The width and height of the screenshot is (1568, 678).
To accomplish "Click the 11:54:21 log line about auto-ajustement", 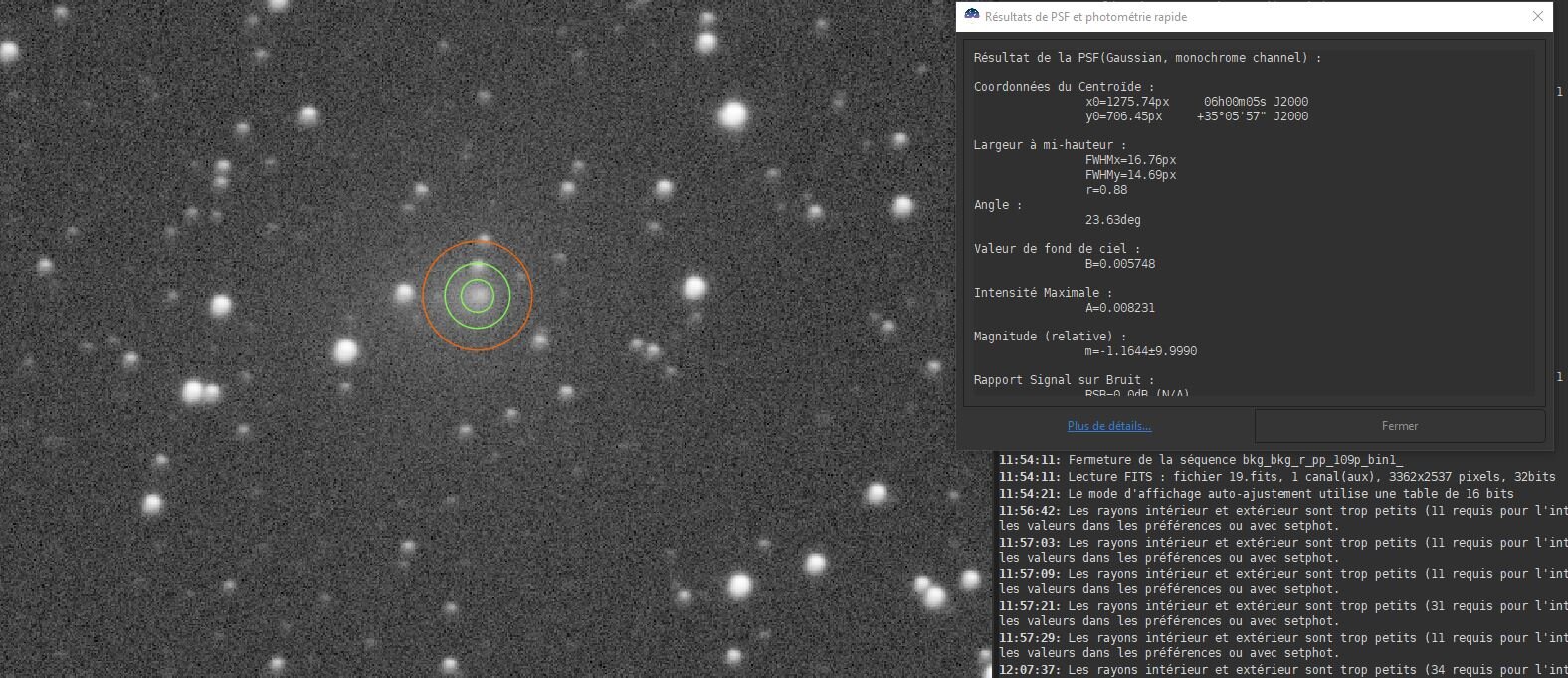I will coord(1257,494).
